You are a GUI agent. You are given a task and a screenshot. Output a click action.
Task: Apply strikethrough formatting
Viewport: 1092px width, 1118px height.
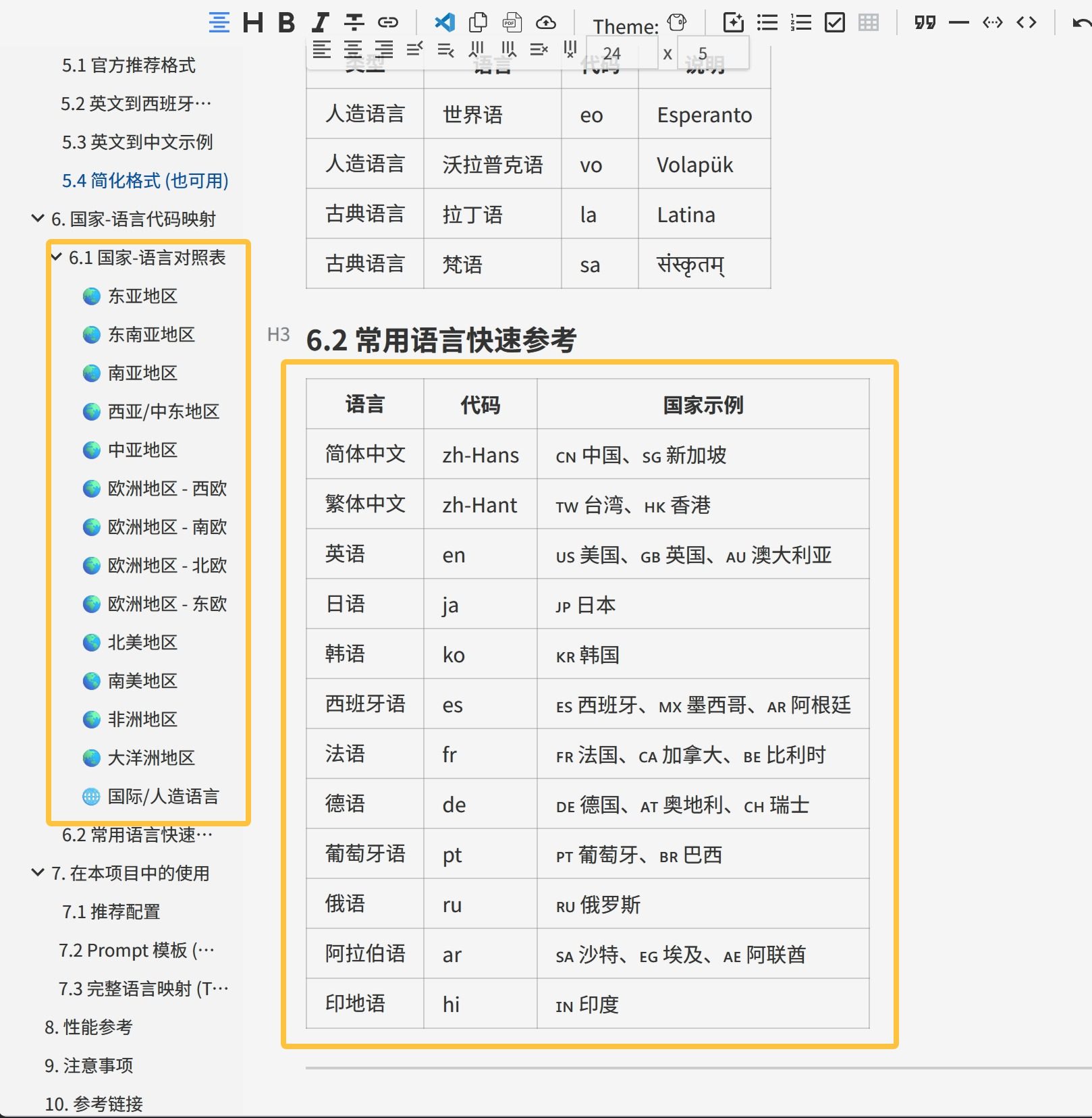(x=354, y=23)
